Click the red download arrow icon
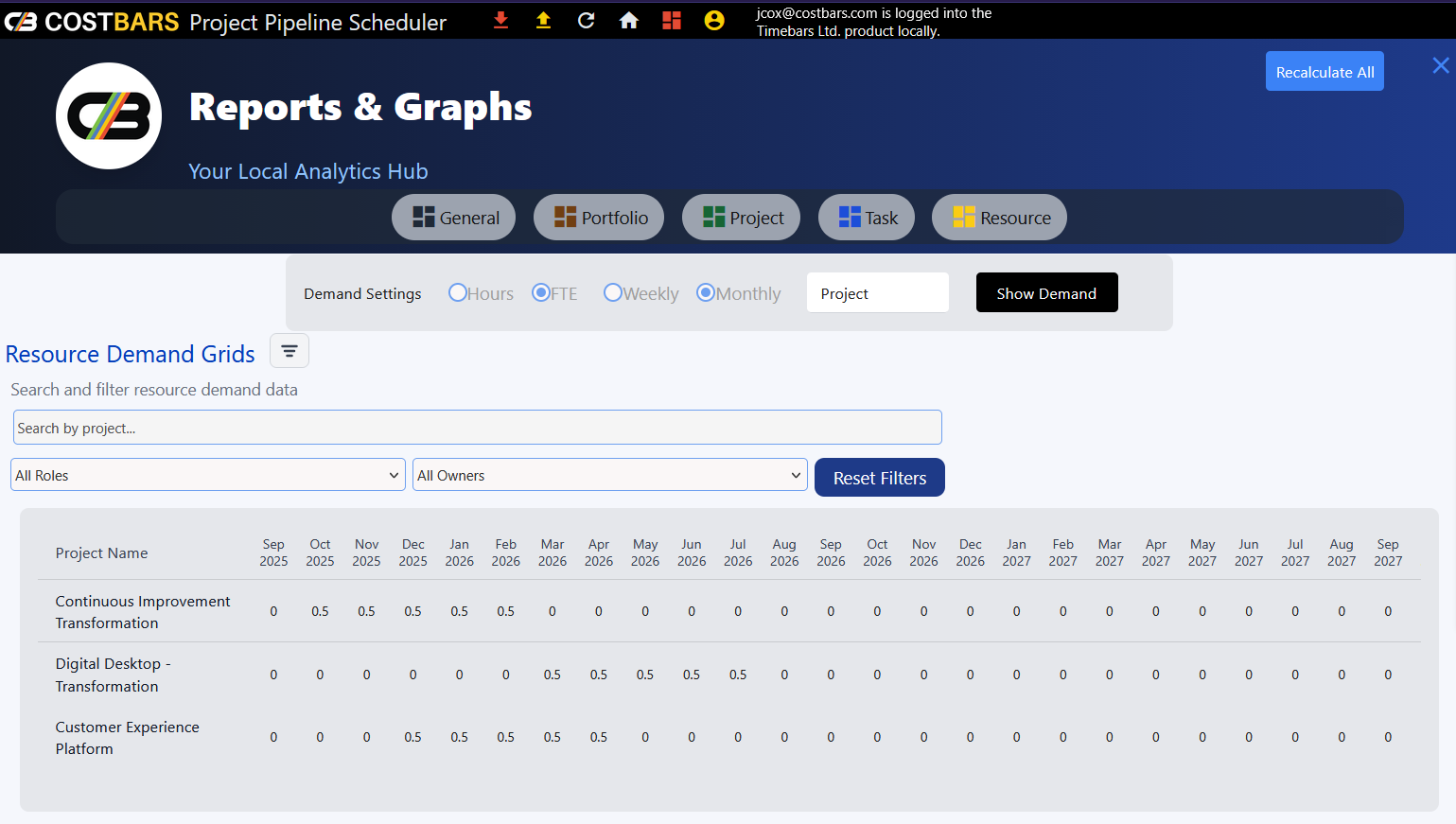This screenshot has height=824, width=1456. coord(501,20)
